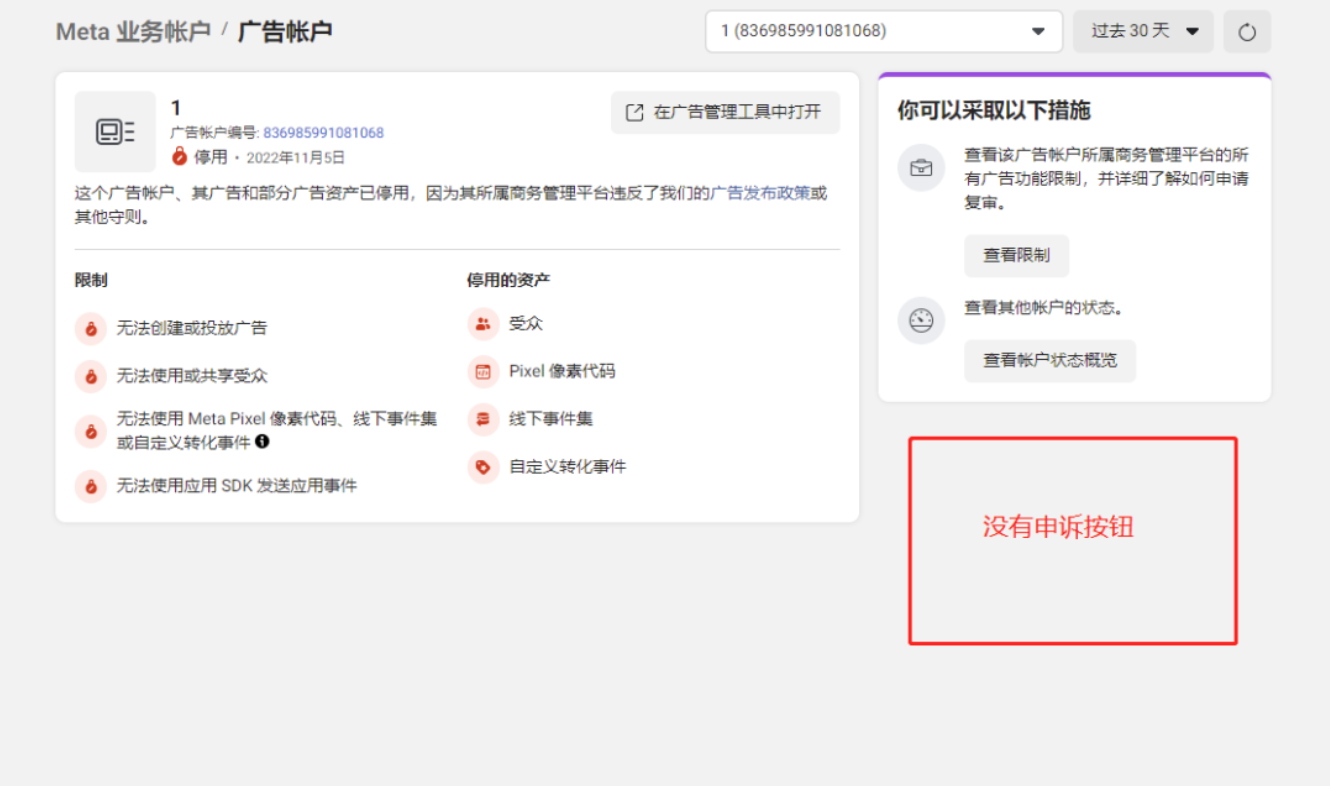Open the ad account selector dropdown
This screenshot has width=1330, height=786.
pyautogui.click(x=883, y=31)
